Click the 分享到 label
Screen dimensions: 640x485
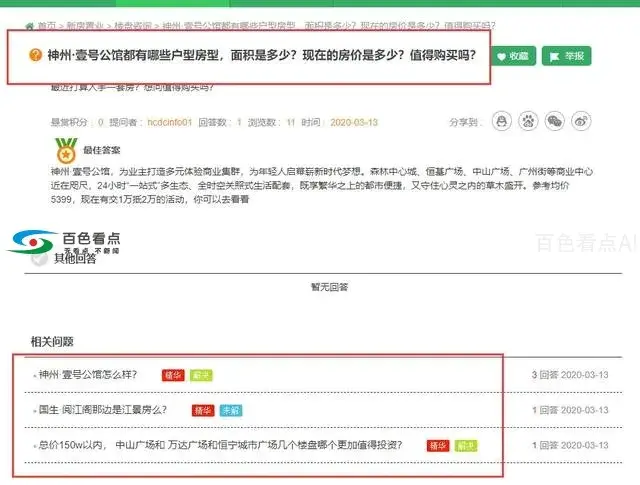pos(464,122)
